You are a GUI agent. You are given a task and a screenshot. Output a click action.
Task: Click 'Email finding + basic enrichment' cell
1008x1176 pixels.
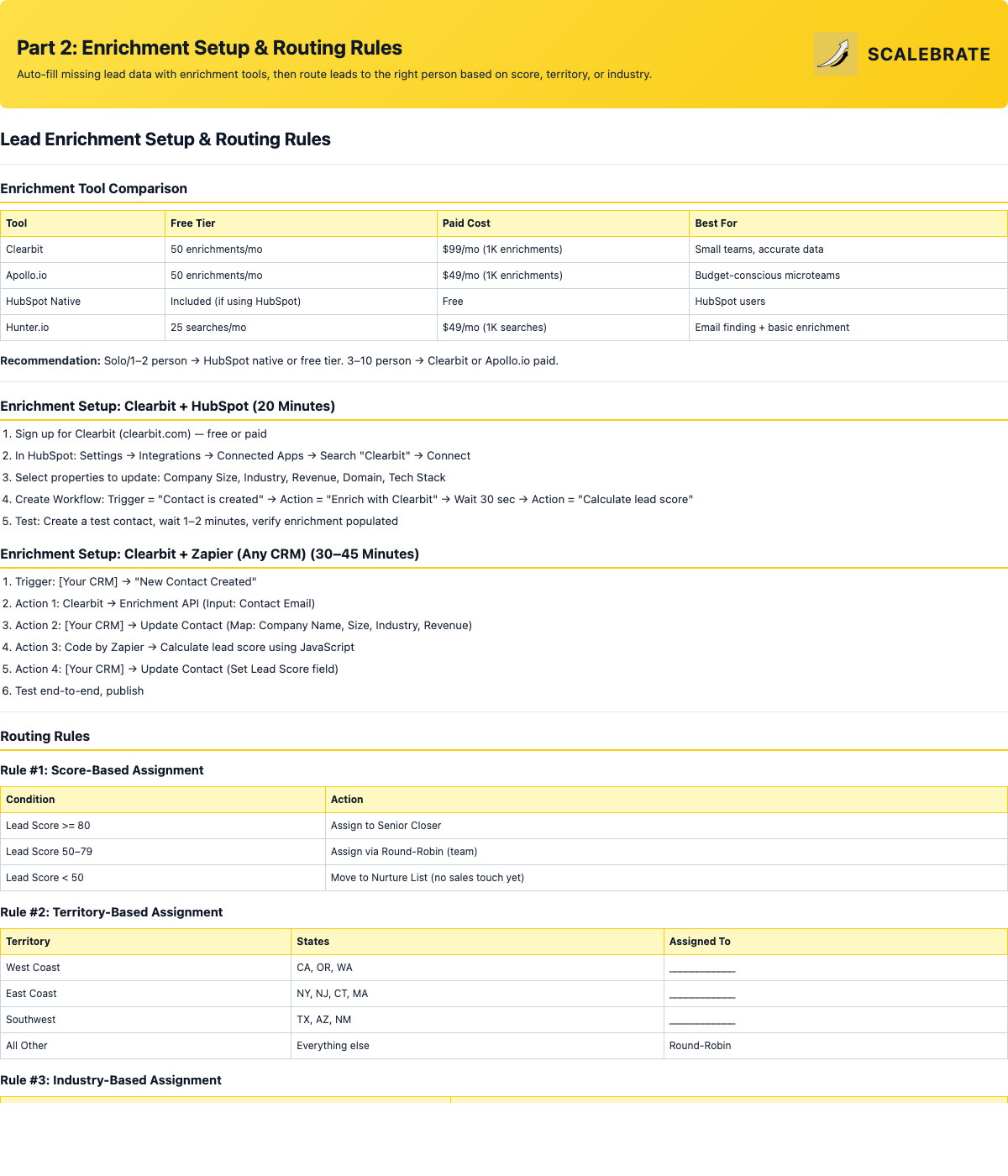[x=848, y=328]
